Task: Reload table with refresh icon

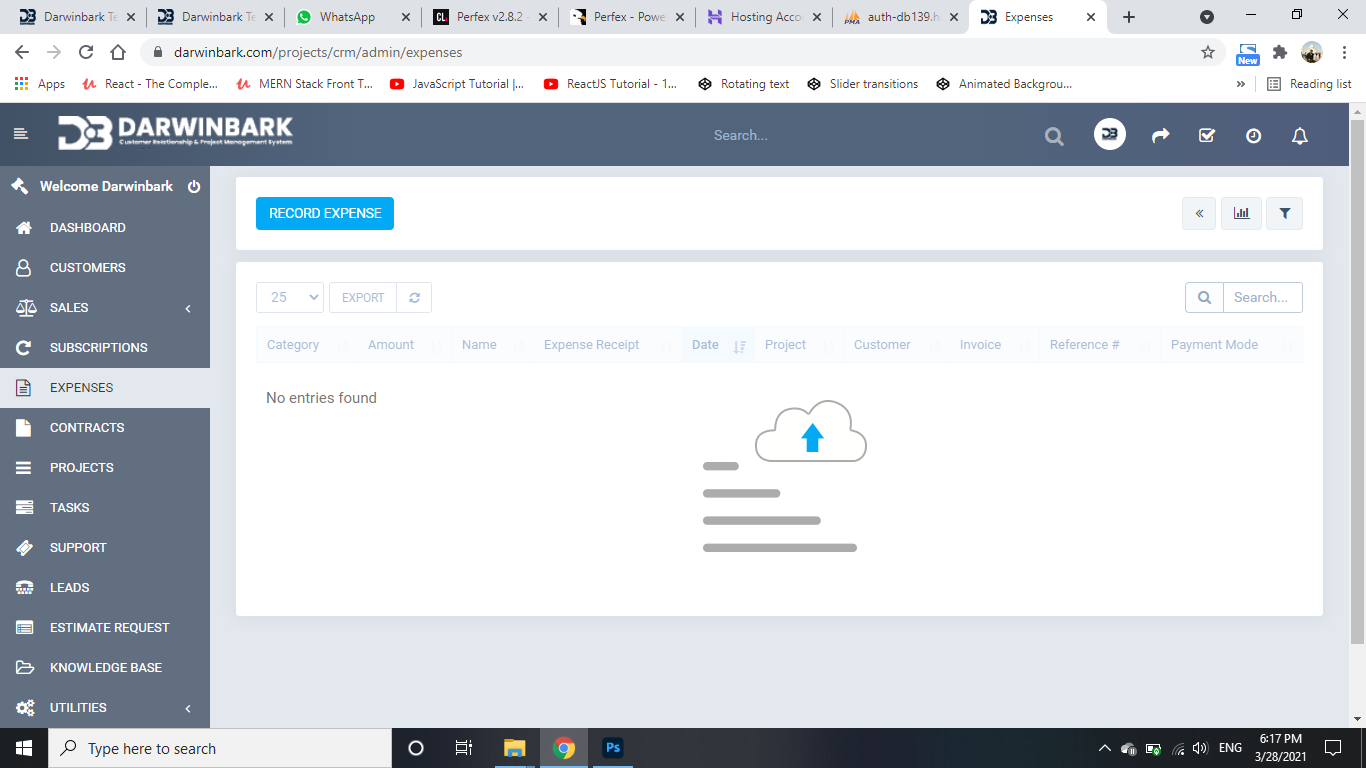Action: click(414, 297)
